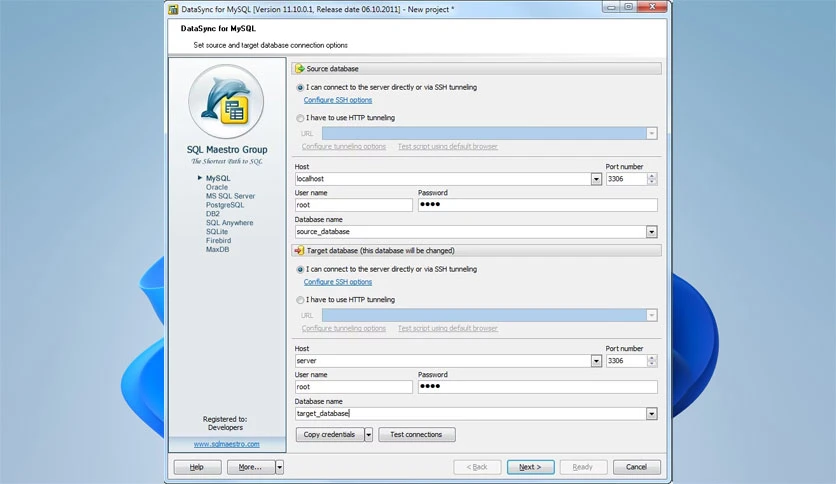Viewport: 836px width, 484px height.
Task: Close the DataSync window
Action: [x=653, y=7]
